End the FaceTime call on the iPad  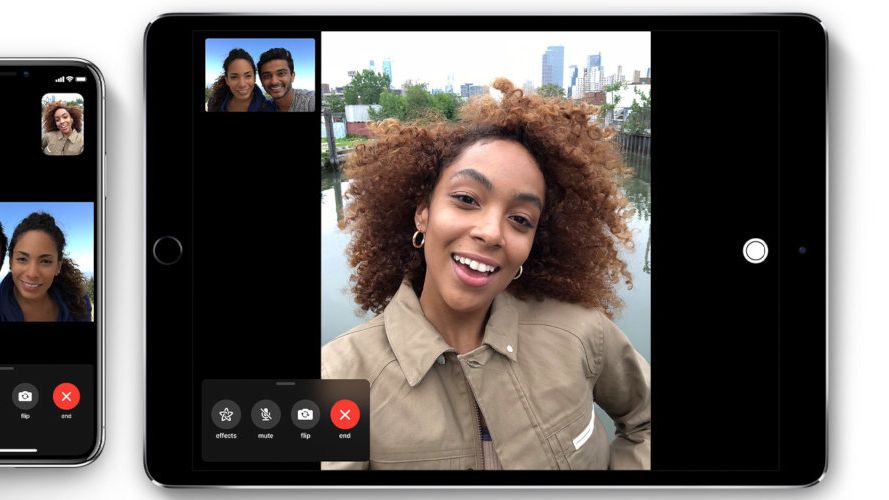(x=345, y=414)
